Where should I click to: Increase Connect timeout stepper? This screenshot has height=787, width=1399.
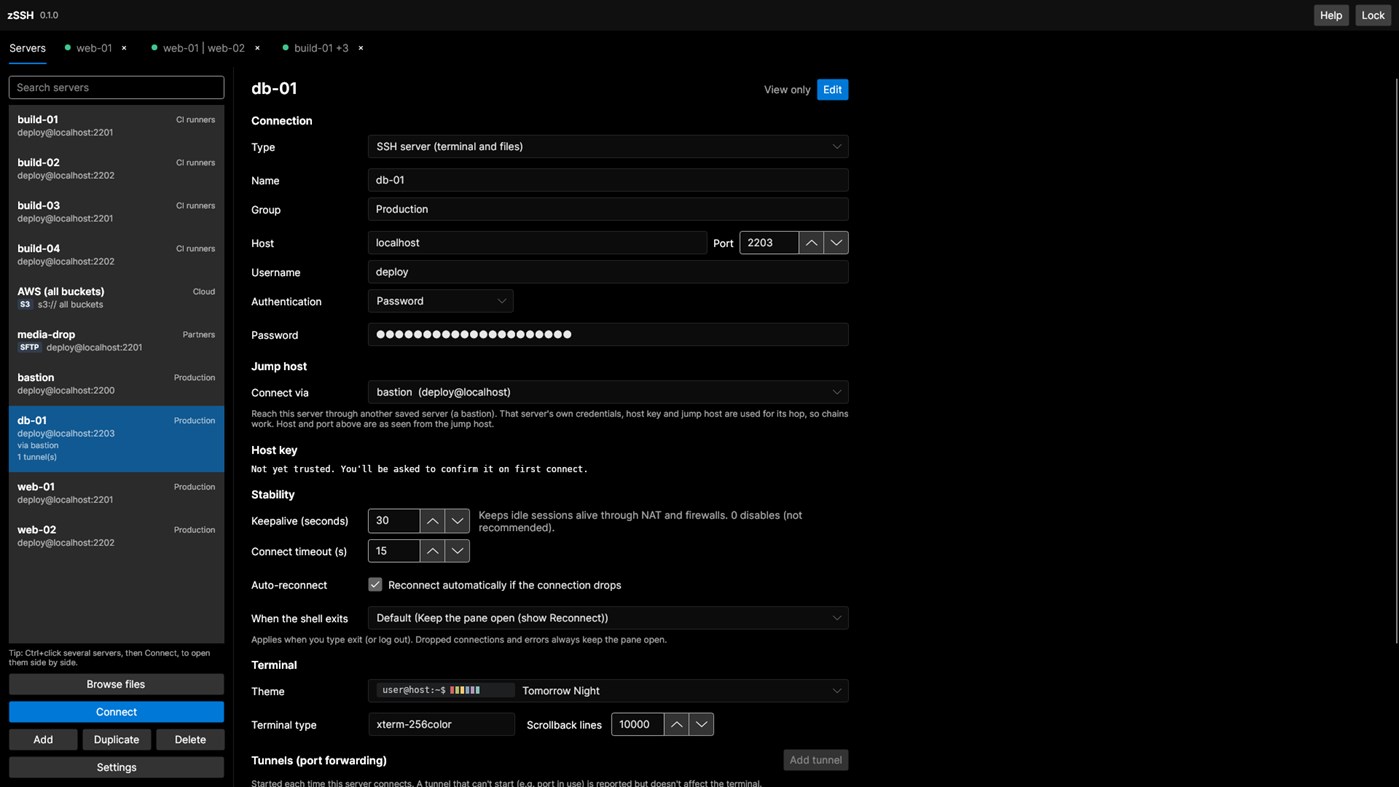tap(432, 551)
